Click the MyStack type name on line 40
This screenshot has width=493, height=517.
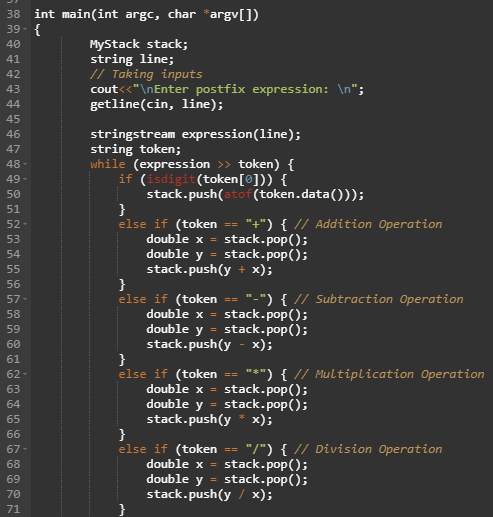(115, 44)
